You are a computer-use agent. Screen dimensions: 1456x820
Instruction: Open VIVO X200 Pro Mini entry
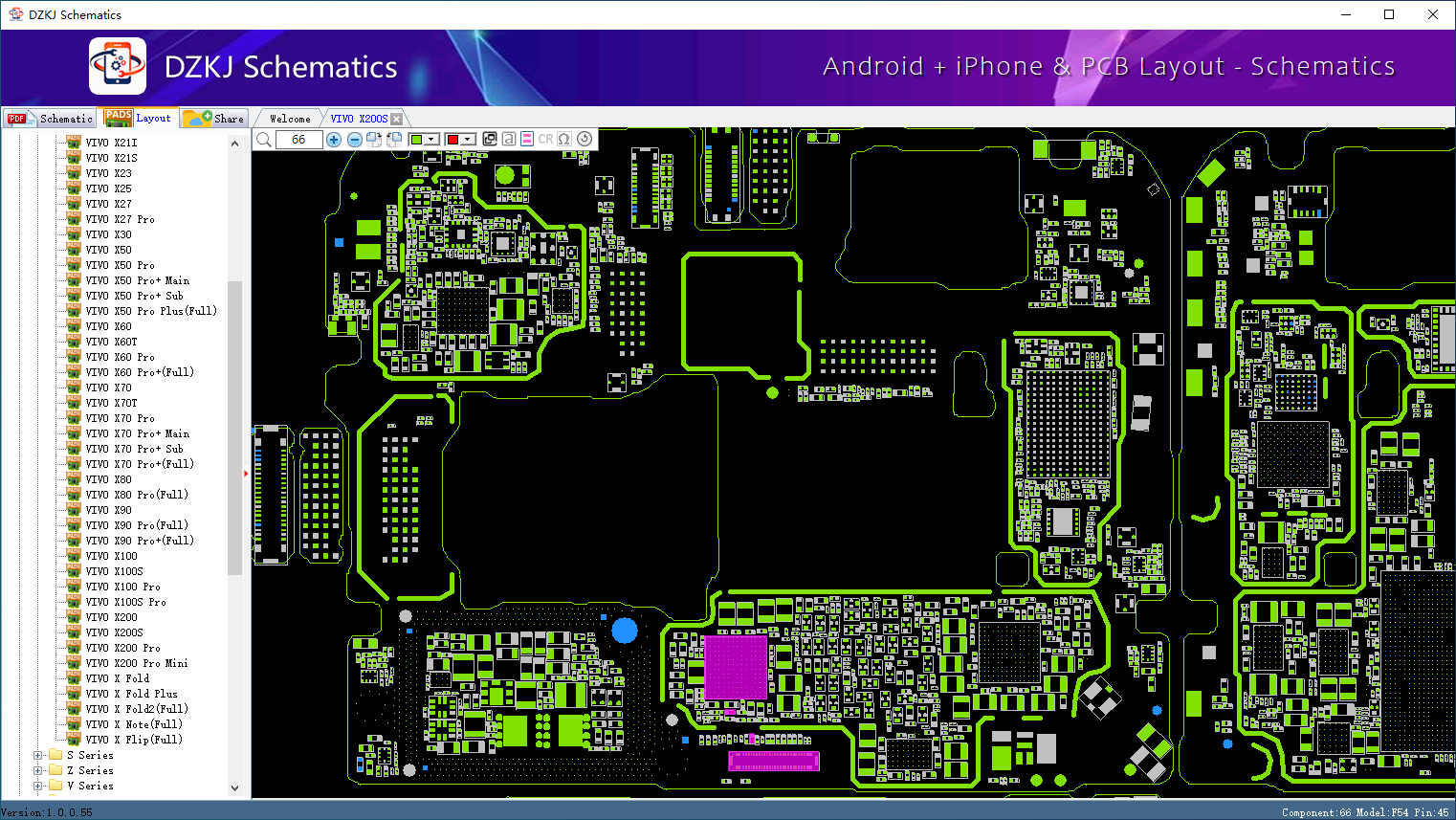[x=137, y=663]
